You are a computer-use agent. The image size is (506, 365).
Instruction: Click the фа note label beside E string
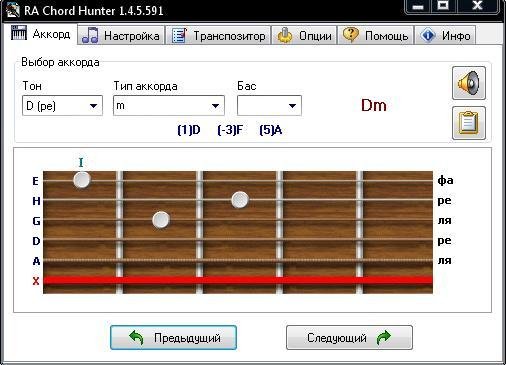pyautogui.click(x=445, y=180)
